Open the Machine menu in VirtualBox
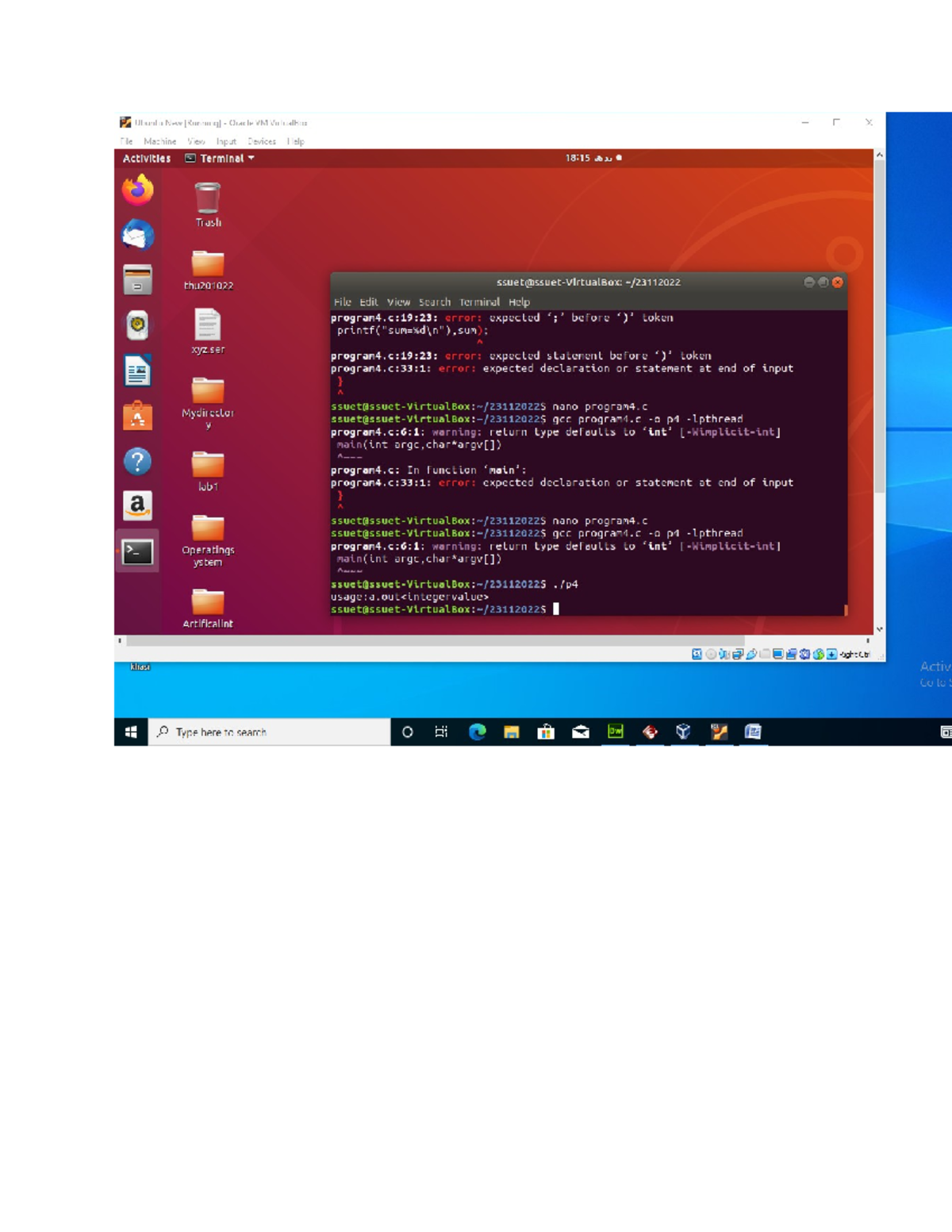This screenshot has width=952, height=1232. tap(160, 140)
